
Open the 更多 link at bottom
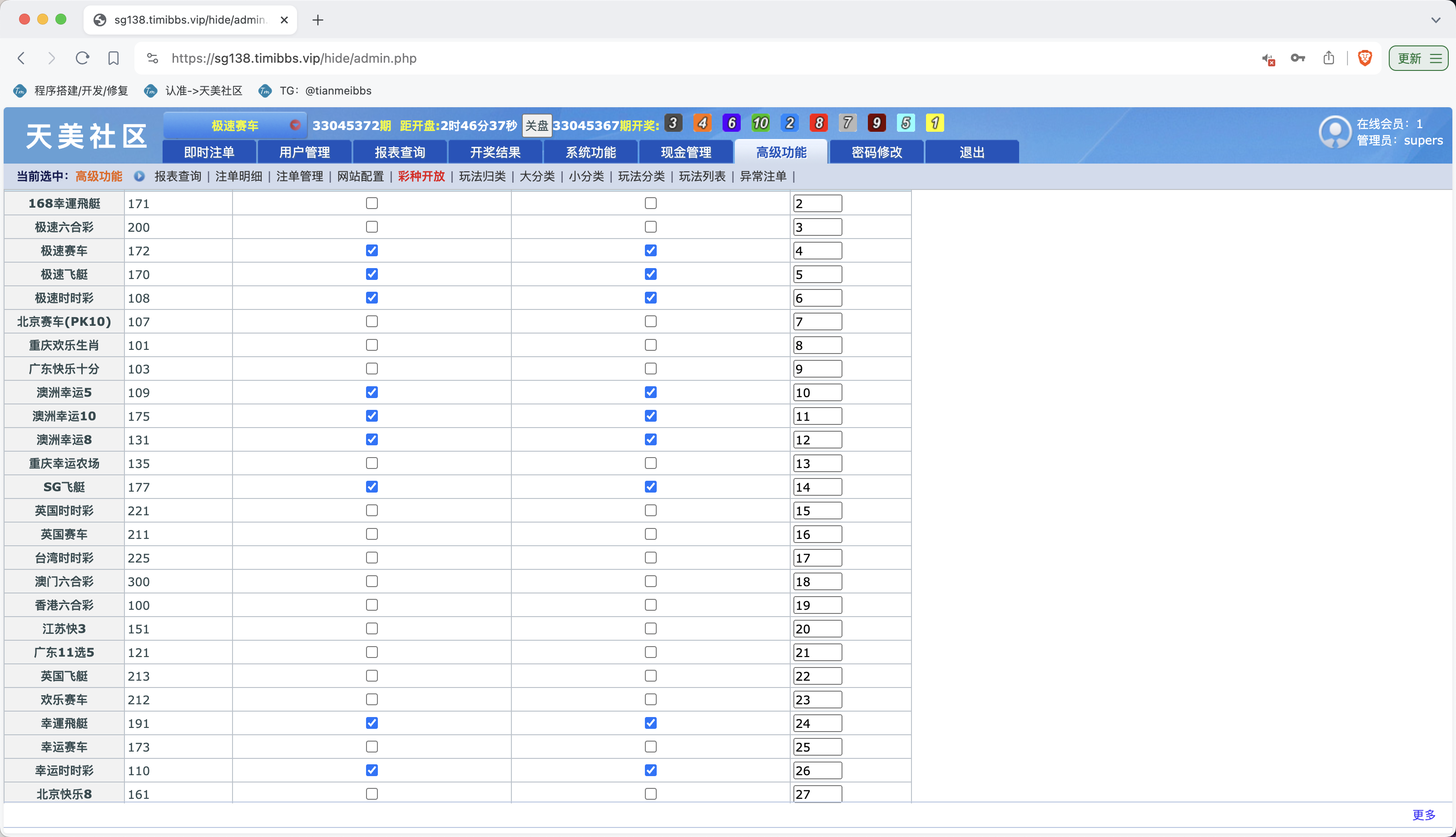click(1423, 815)
